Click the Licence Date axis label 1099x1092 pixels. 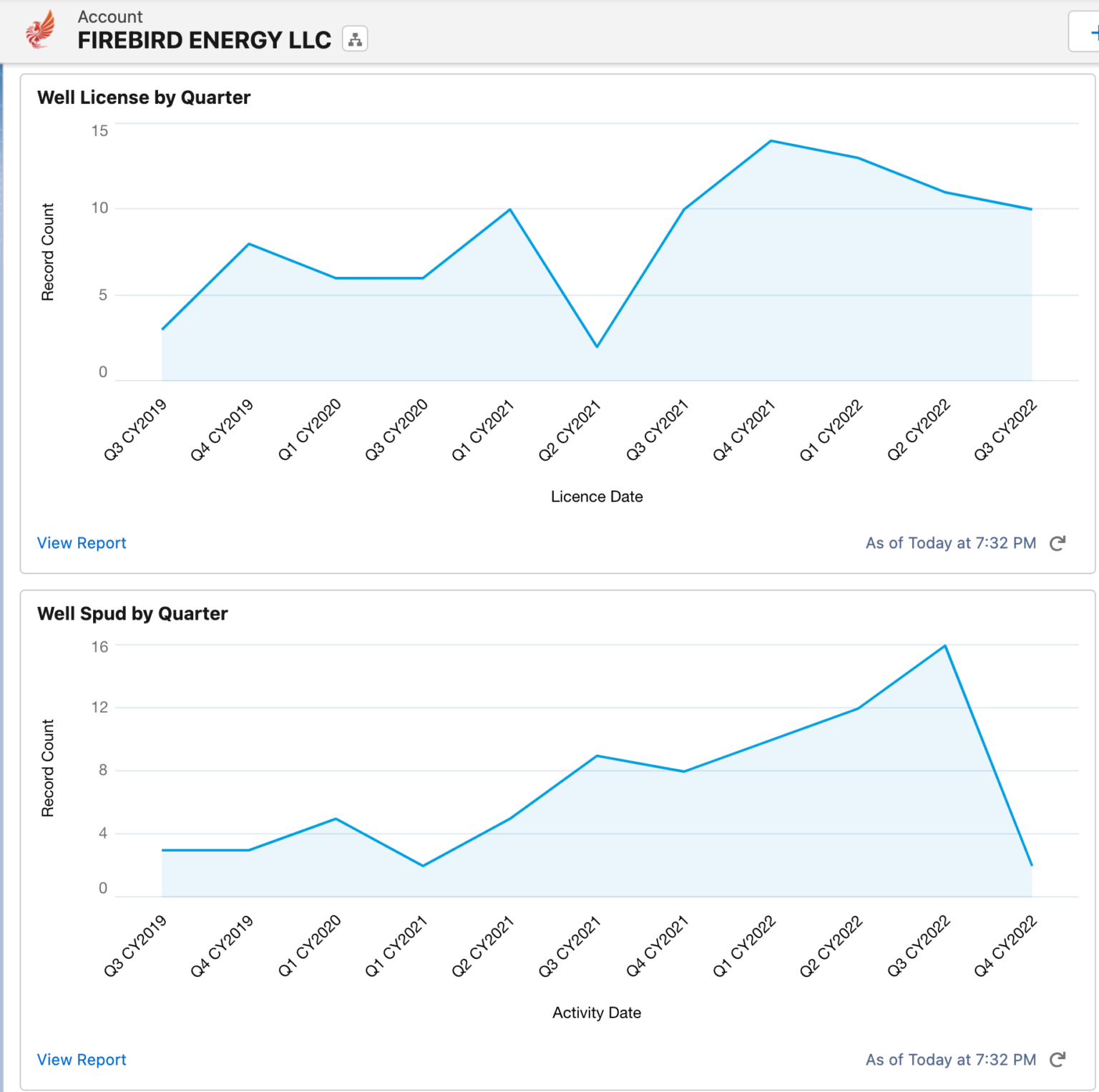tap(596, 496)
